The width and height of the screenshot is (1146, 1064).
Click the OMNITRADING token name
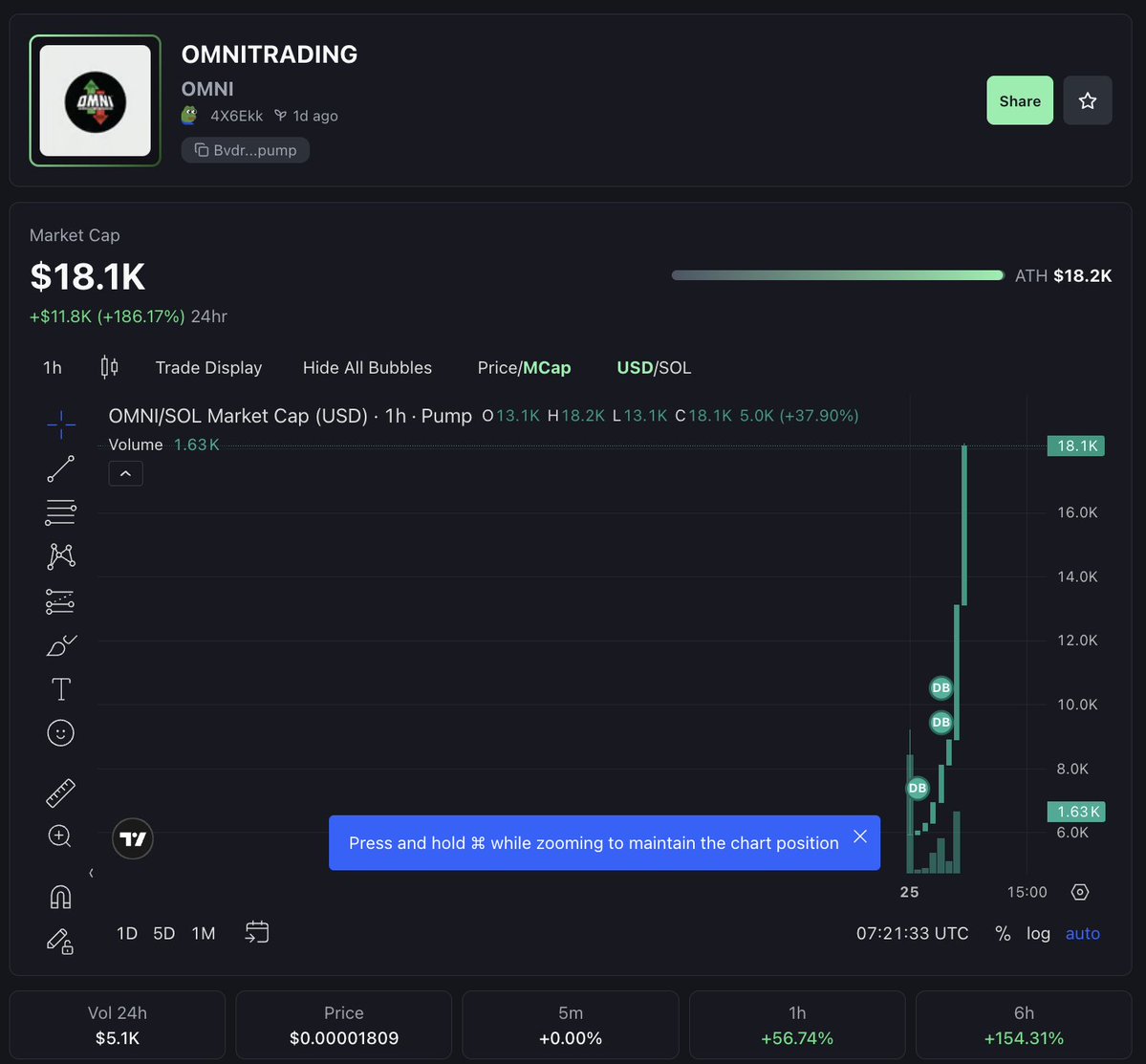(269, 54)
